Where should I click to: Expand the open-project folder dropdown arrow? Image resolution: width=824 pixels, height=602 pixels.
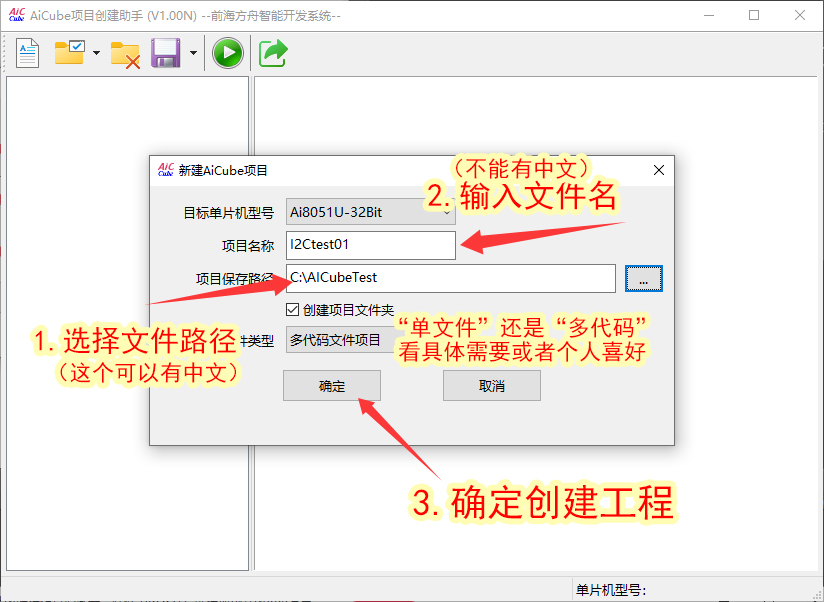[x=96, y=53]
